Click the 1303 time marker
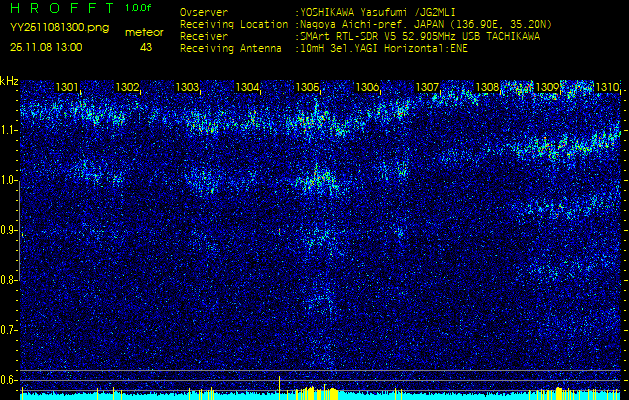The height and width of the screenshot is (400, 629). point(188,88)
